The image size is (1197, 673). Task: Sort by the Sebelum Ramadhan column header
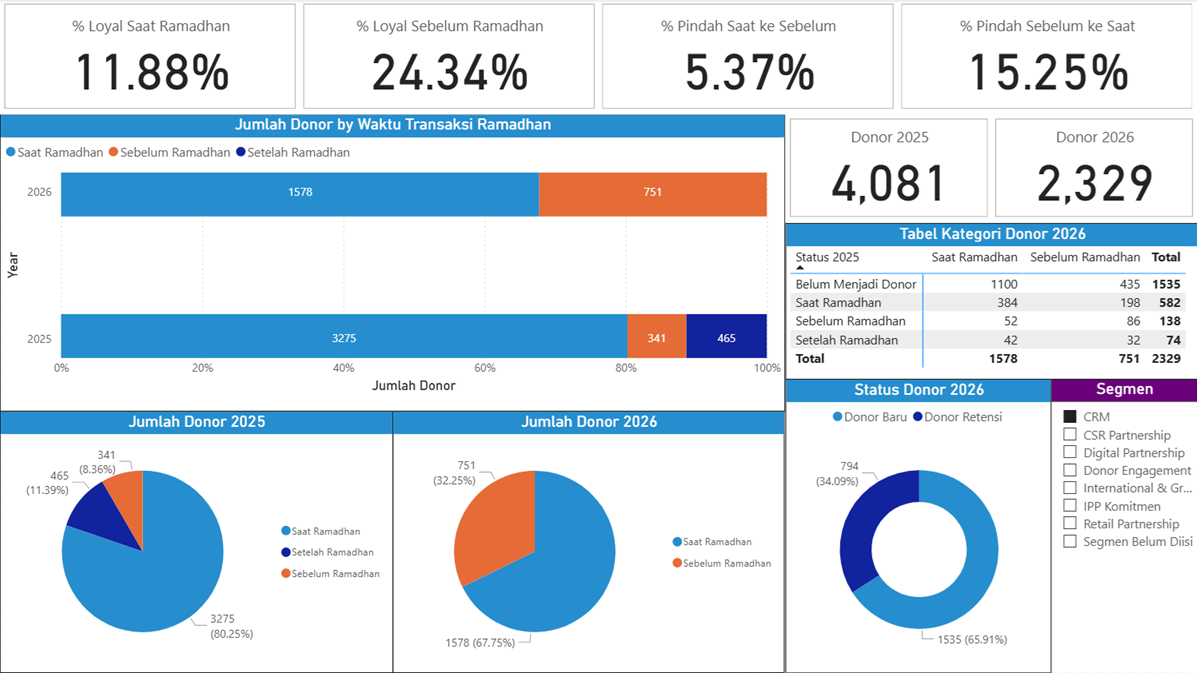pyautogui.click(x=1085, y=257)
